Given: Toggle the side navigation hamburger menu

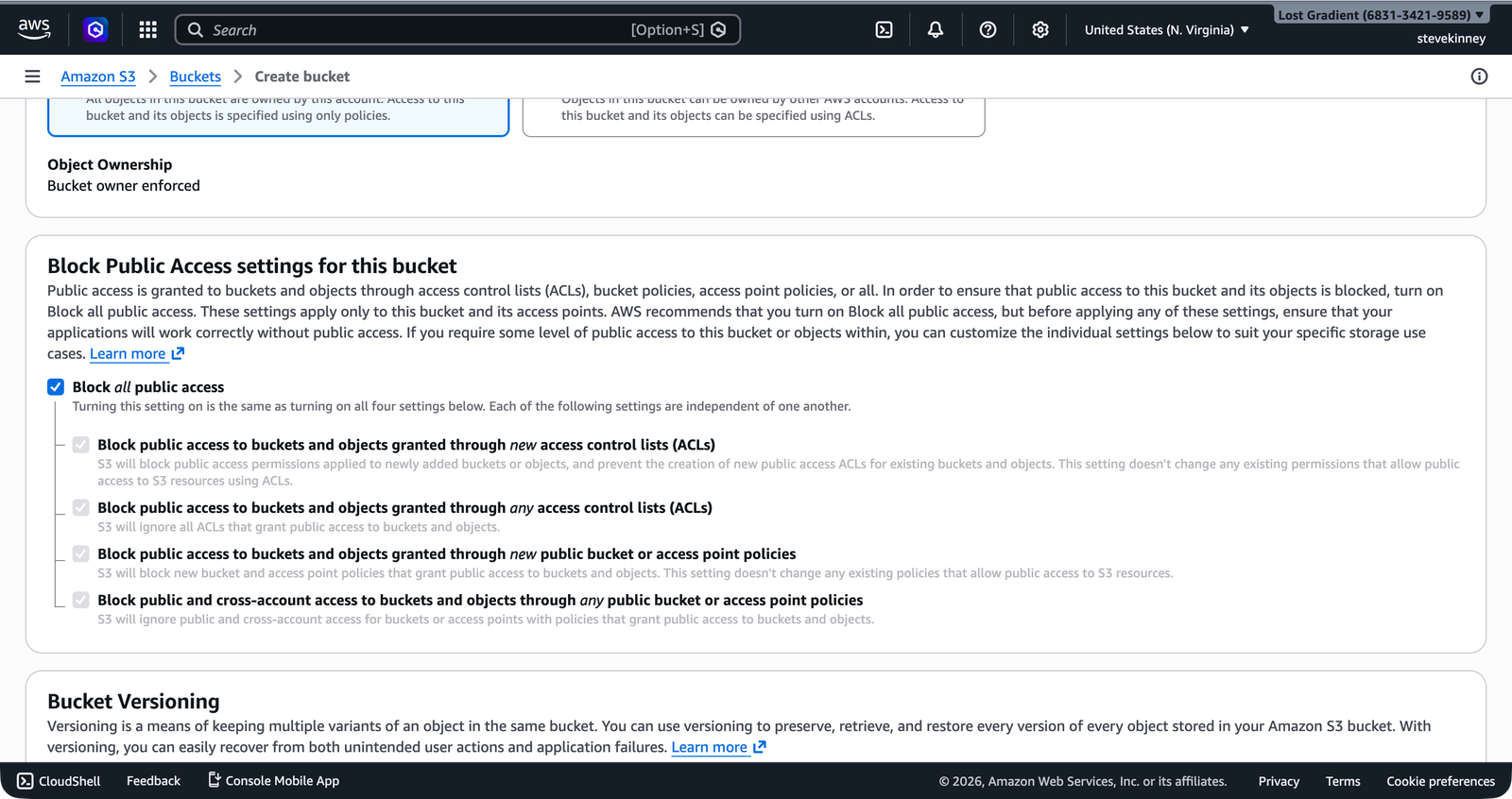Looking at the screenshot, I should 32,76.
